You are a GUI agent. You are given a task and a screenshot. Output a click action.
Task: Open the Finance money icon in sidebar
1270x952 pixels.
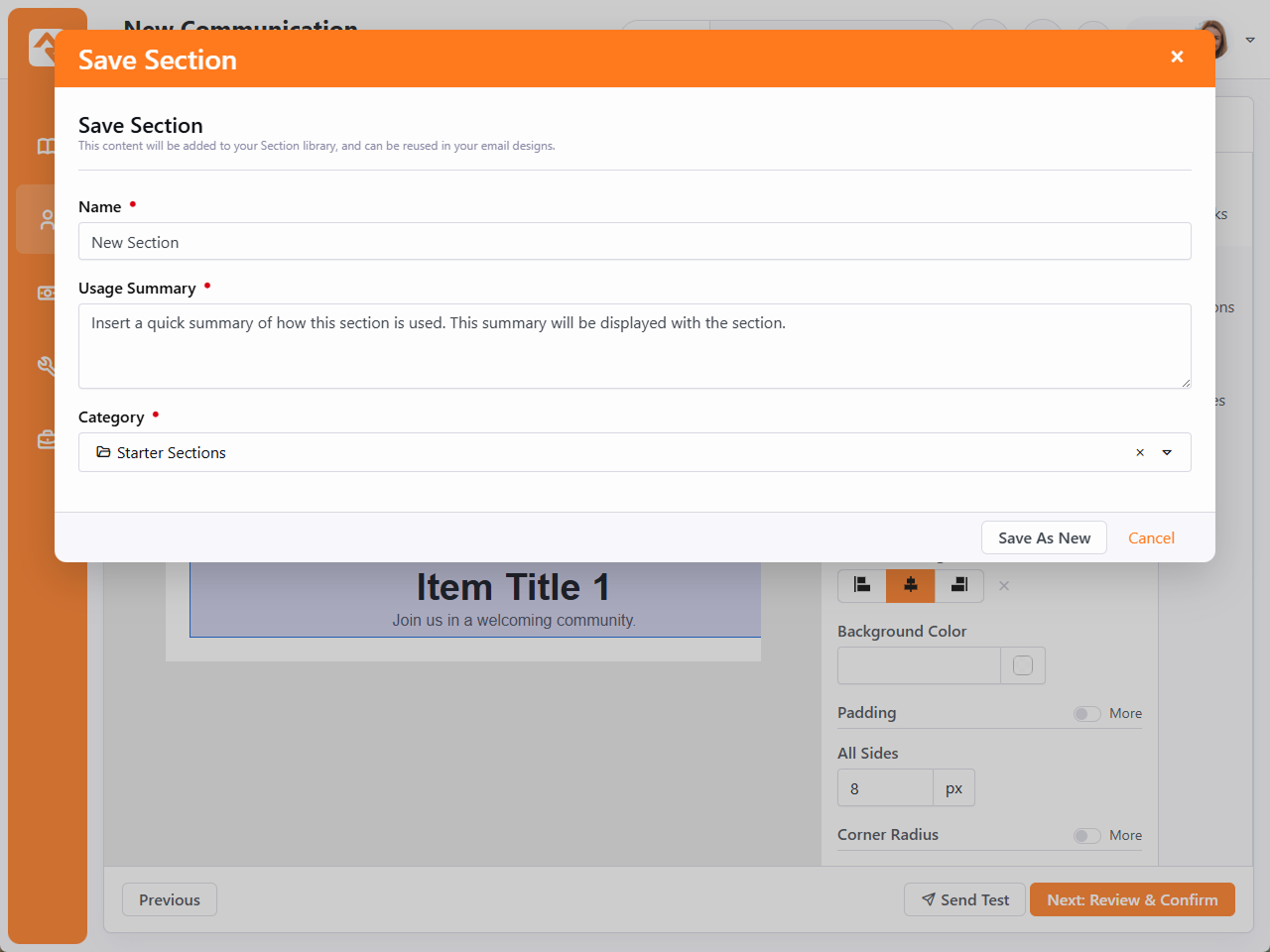pos(47,293)
